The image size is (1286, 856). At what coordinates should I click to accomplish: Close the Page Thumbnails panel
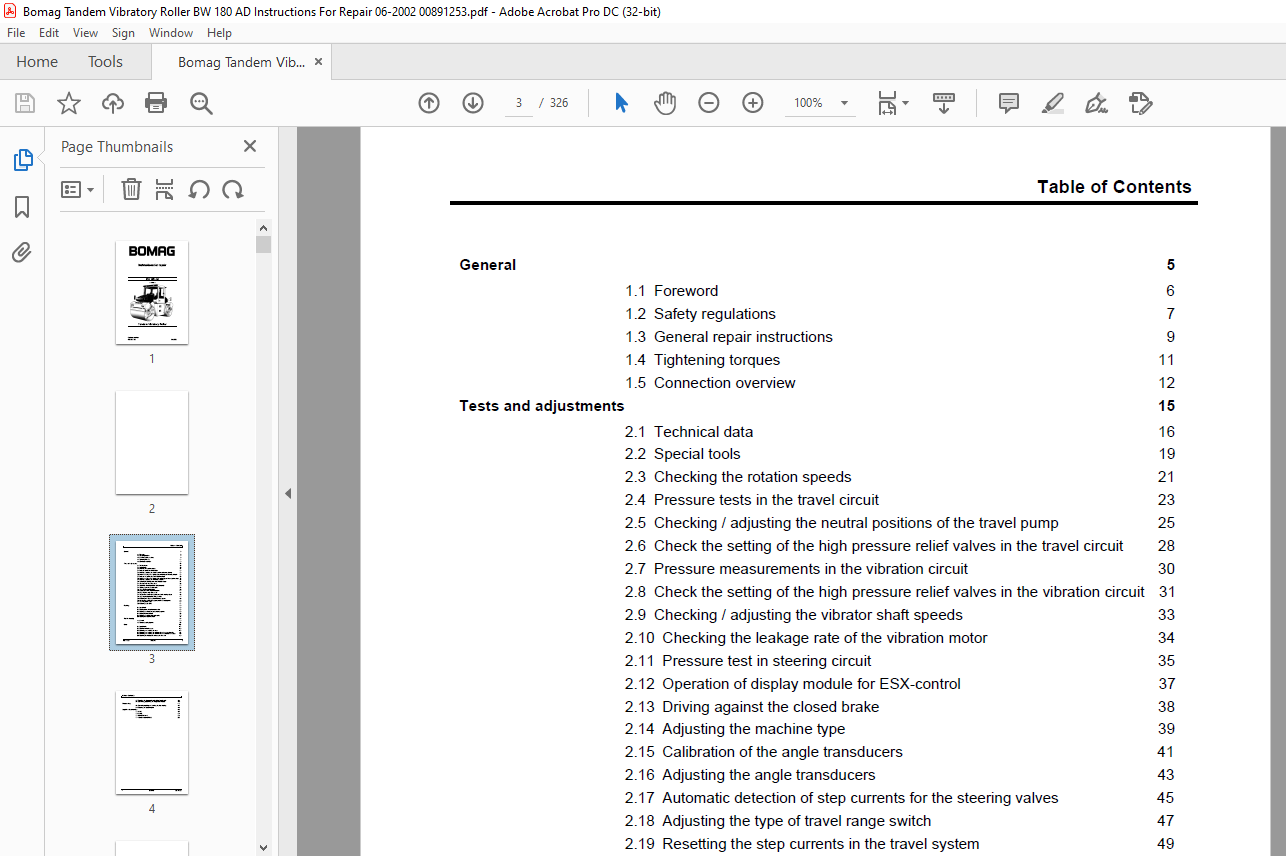pos(250,146)
